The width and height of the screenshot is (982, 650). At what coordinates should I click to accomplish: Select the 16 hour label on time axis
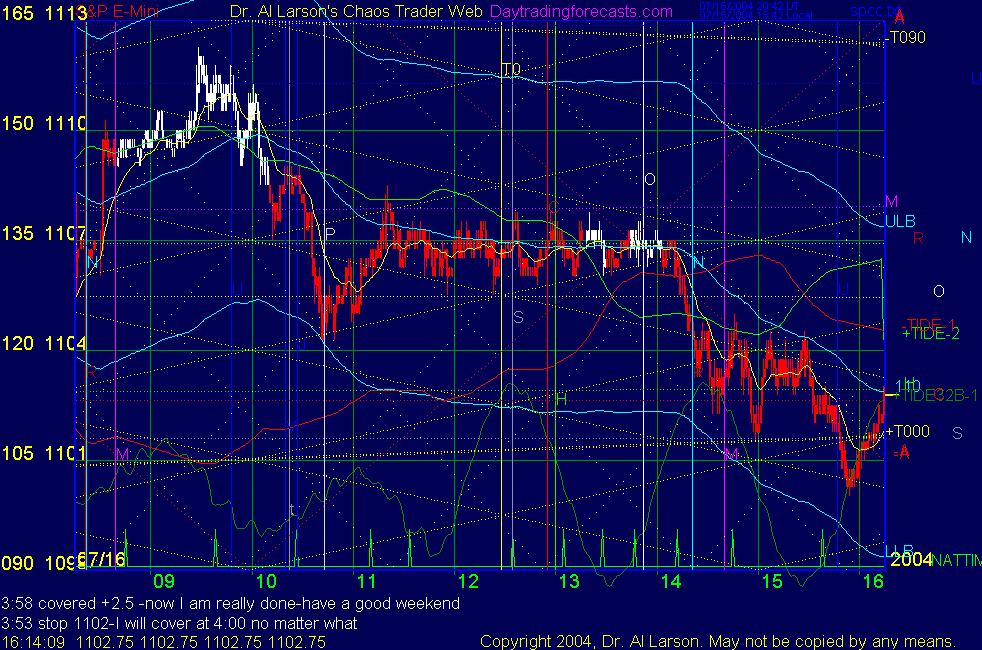click(873, 581)
